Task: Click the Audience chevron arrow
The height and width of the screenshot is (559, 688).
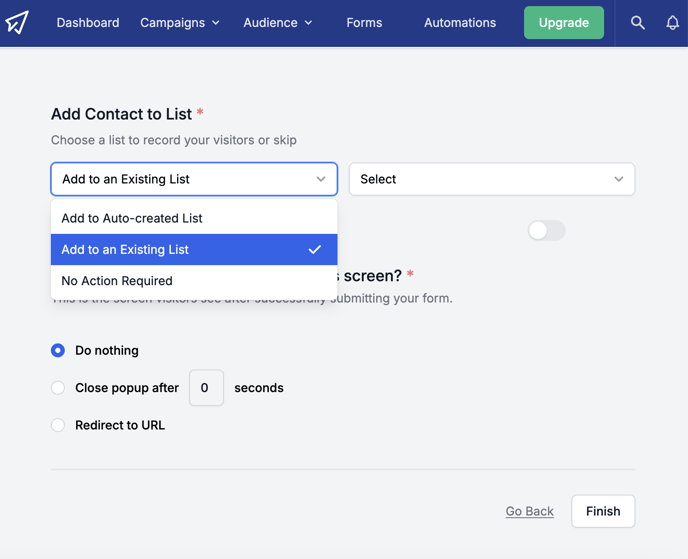Action: (x=308, y=23)
